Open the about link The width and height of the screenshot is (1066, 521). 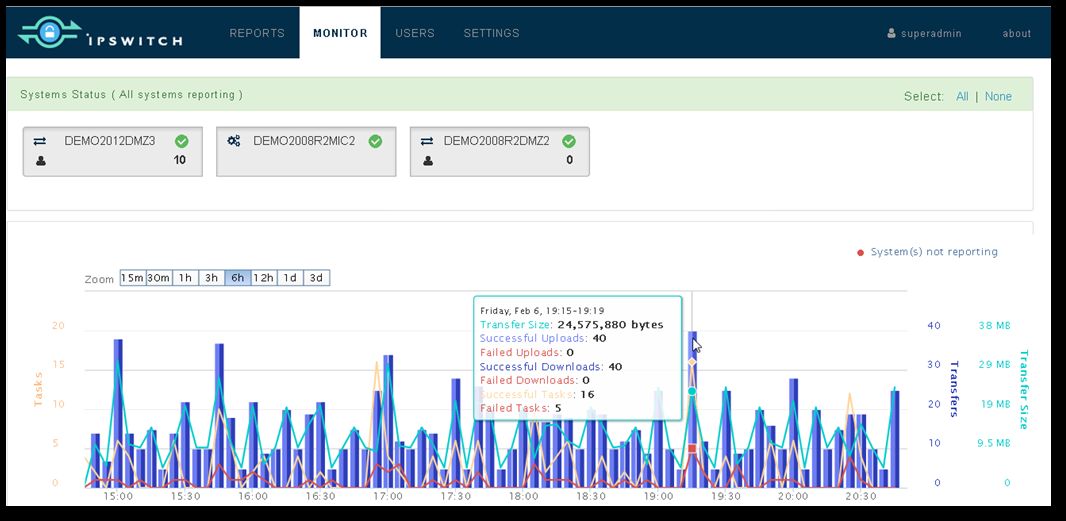[x=1016, y=33]
